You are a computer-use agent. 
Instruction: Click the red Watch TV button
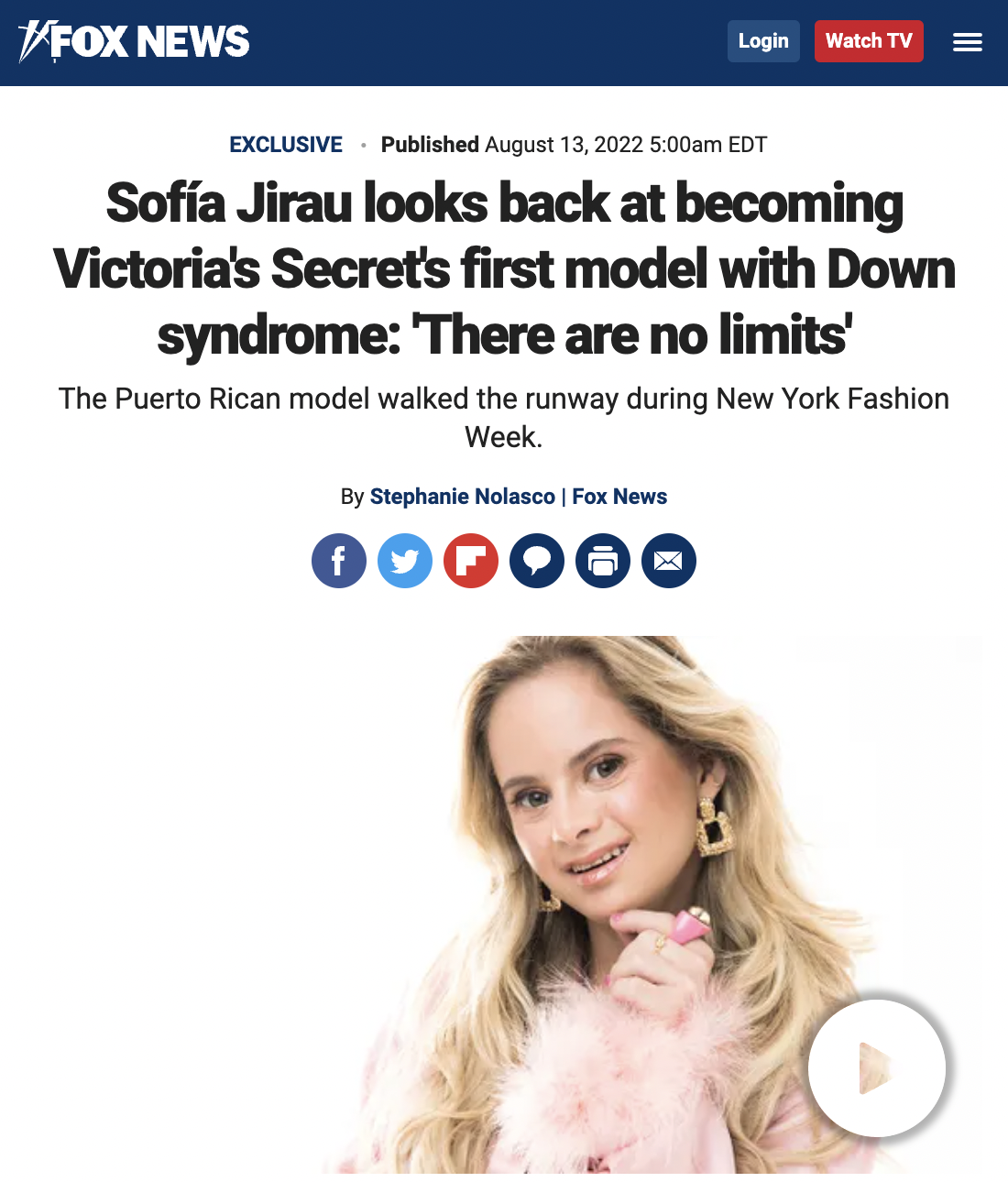[x=869, y=41]
